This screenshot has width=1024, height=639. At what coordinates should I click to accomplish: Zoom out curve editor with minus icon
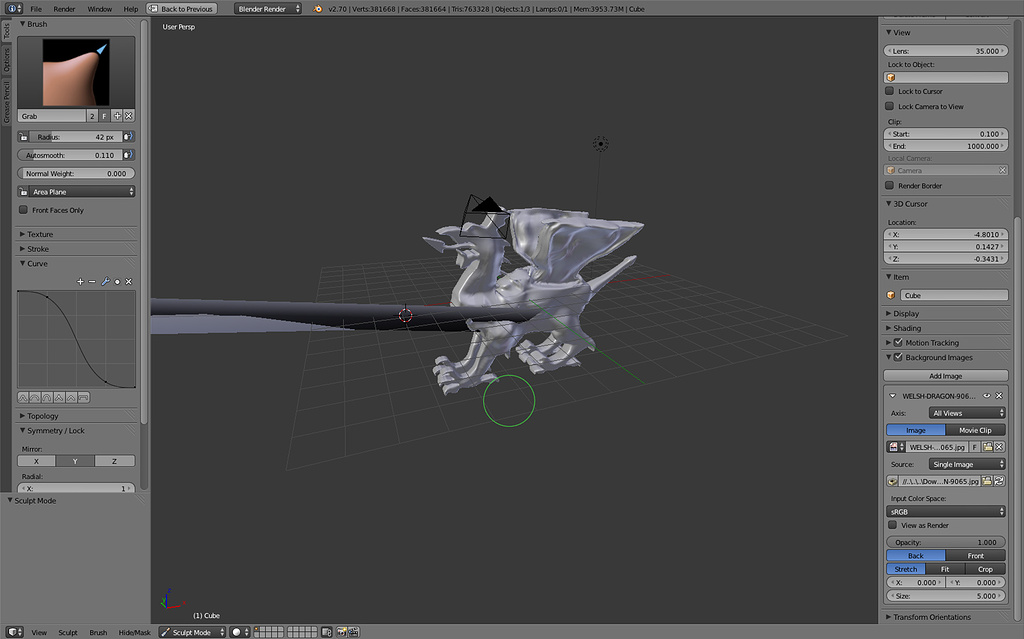click(x=92, y=282)
